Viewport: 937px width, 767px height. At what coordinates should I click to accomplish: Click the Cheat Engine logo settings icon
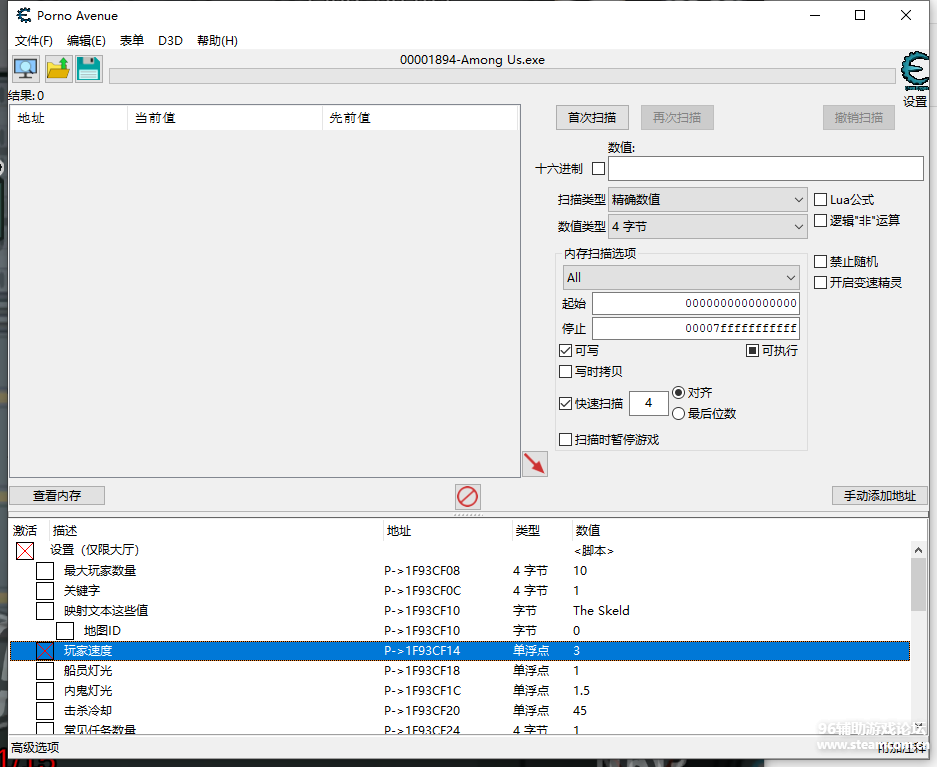pos(914,72)
